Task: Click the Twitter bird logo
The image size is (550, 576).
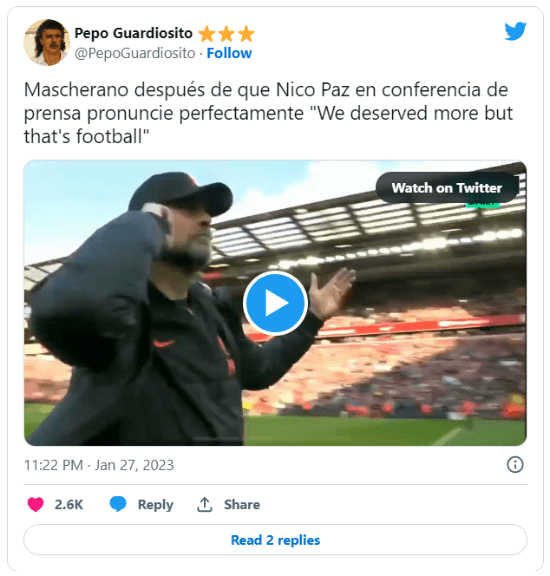Action: pos(515,31)
